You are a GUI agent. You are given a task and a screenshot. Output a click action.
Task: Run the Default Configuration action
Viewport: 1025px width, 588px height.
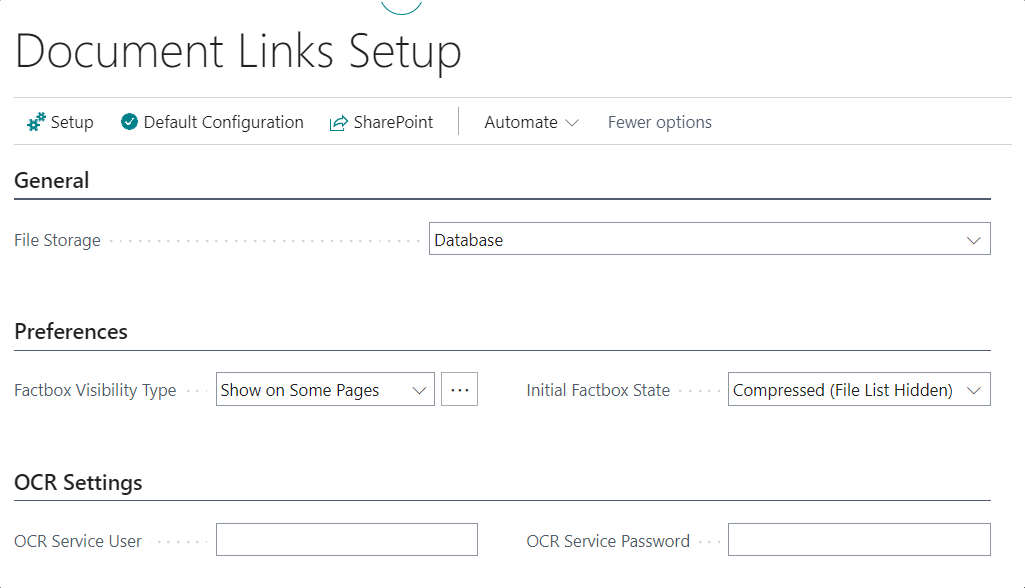(222, 121)
